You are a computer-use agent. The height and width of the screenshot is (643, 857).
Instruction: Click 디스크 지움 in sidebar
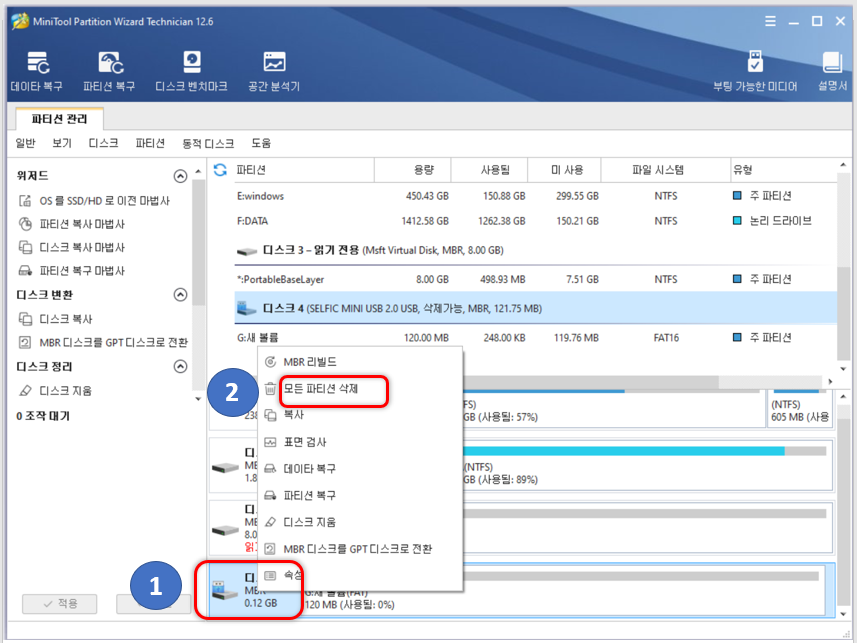click(x=55, y=390)
